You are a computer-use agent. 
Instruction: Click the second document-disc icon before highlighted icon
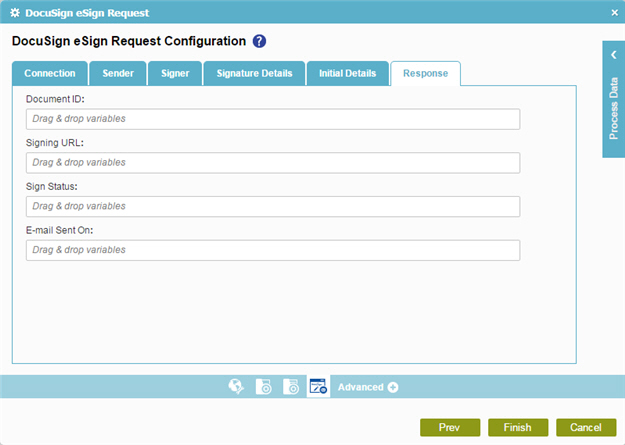[x=291, y=386]
